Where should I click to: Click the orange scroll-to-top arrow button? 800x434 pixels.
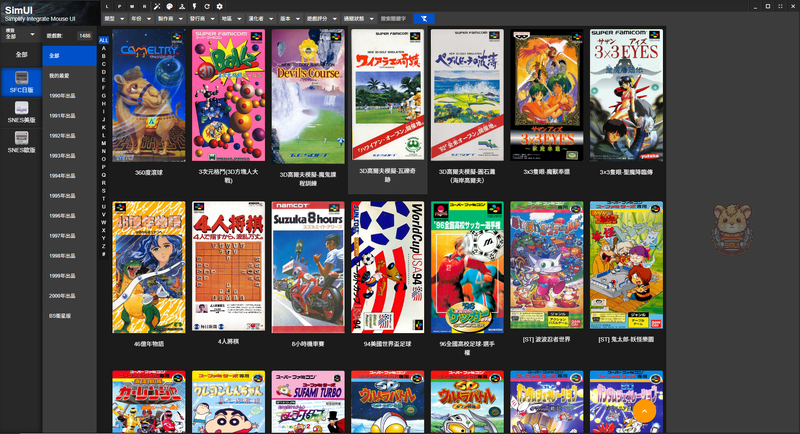[644, 411]
